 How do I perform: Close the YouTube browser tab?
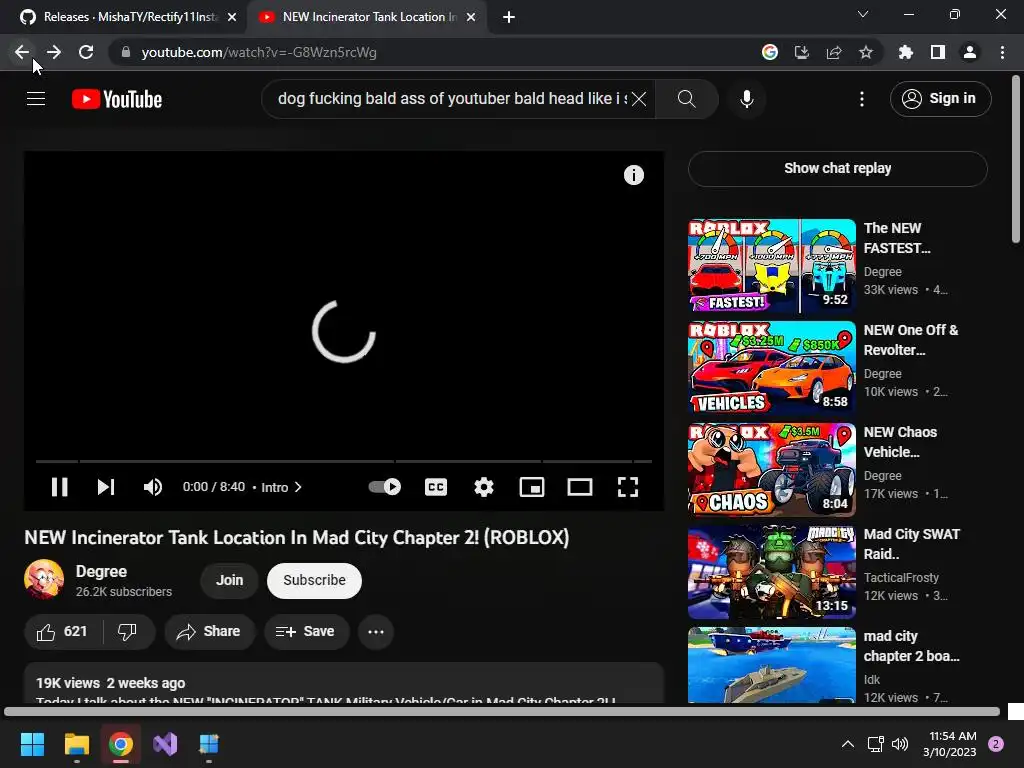pyautogui.click(x=471, y=18)
